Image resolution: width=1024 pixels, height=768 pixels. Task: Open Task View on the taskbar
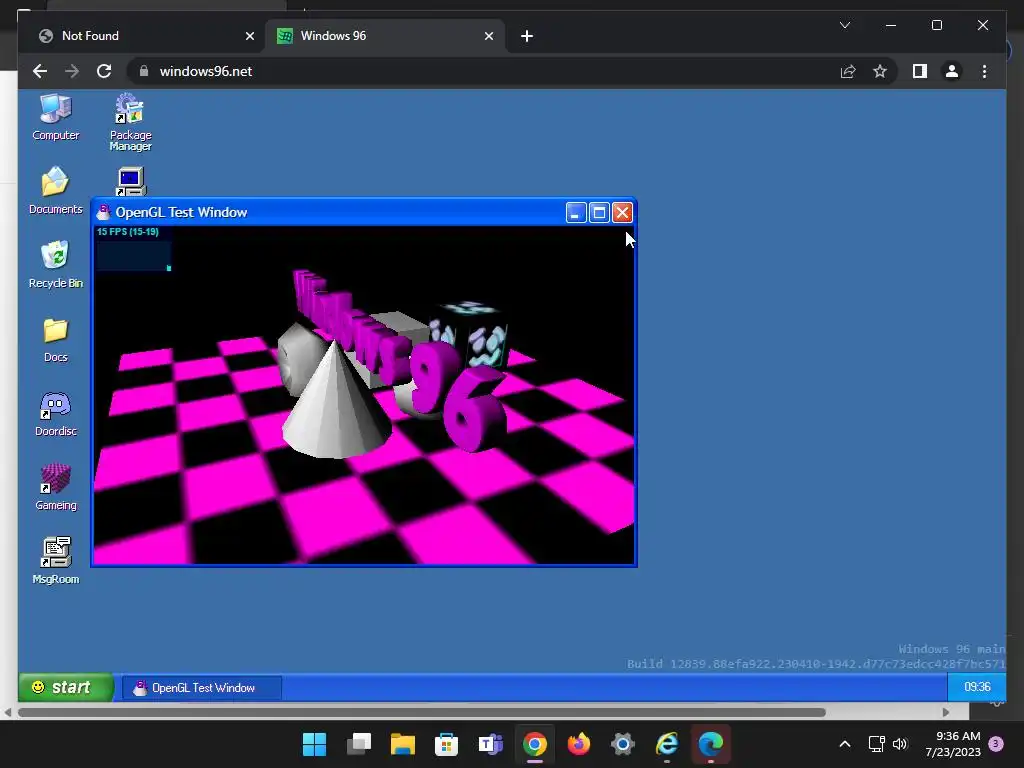coord(359,744)
